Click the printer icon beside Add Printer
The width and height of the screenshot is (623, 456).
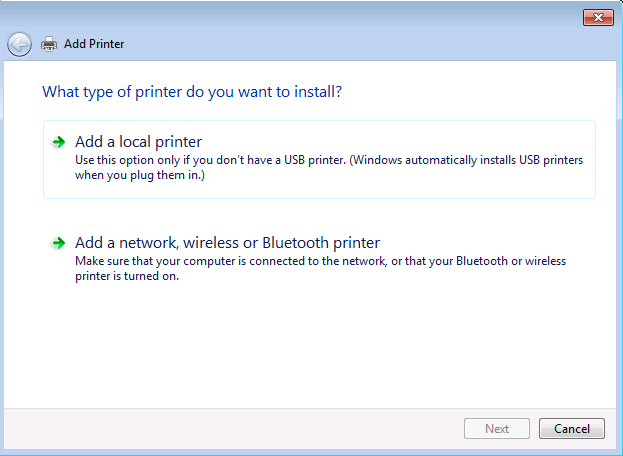[x=49, y=44]
